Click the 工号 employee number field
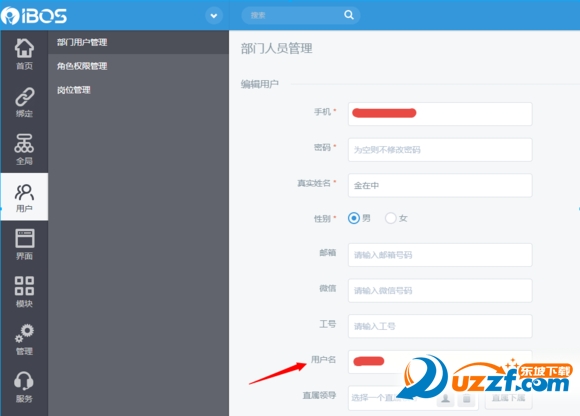This screenshot has width=580, height=416. [440, 326]
